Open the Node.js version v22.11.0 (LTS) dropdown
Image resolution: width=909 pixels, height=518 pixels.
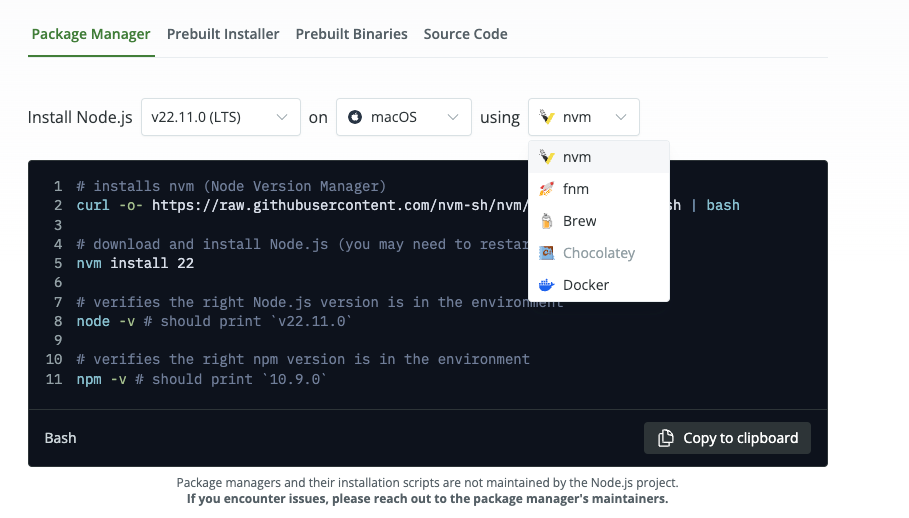pyautogui.click(x=221, y=117)
